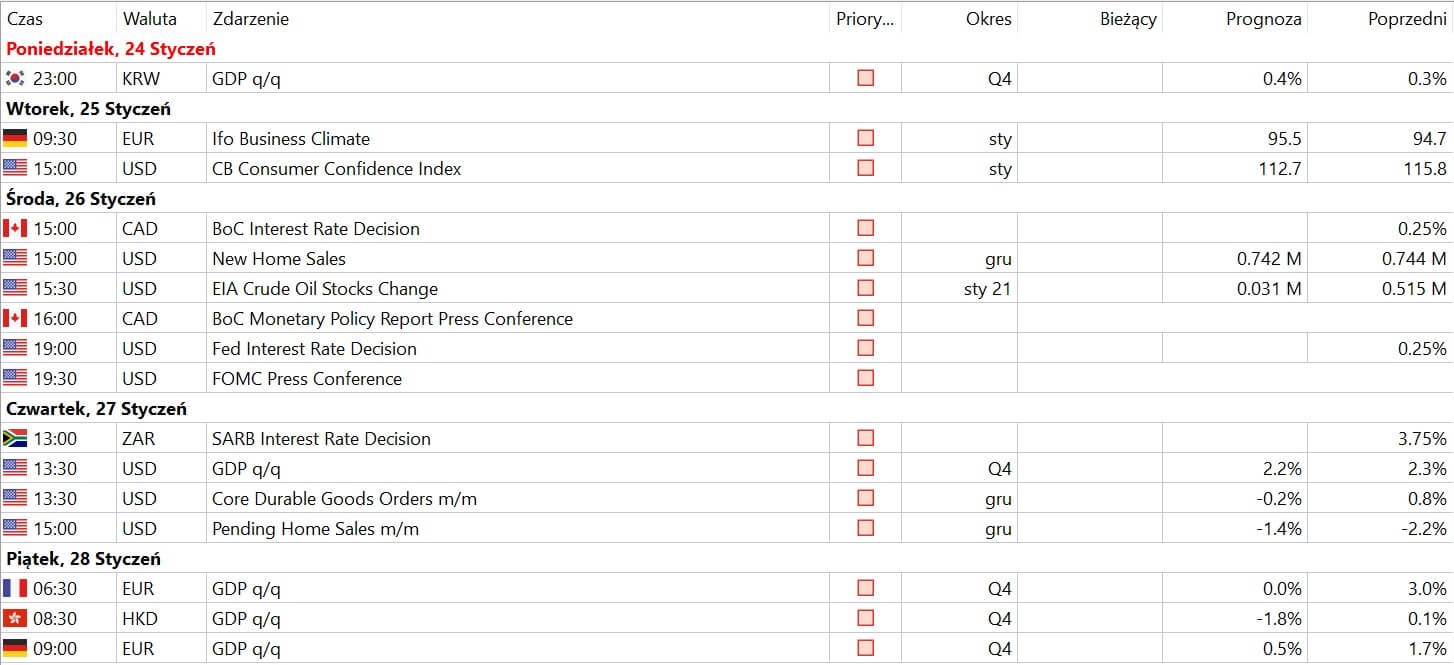Open the New Home Sales event

pos(279,258)
